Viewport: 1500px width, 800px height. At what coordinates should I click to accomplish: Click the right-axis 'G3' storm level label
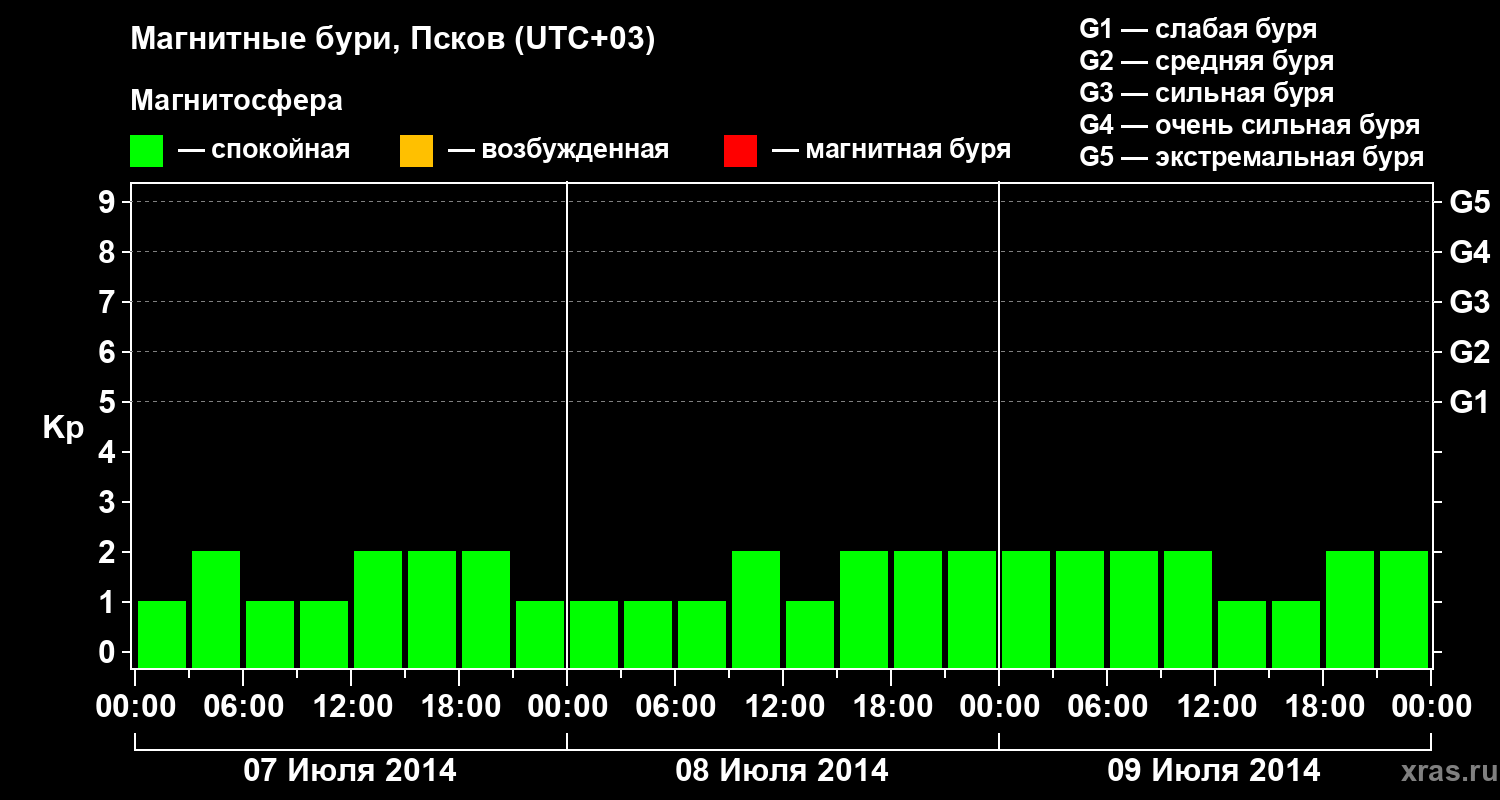tap(1470, 302)
